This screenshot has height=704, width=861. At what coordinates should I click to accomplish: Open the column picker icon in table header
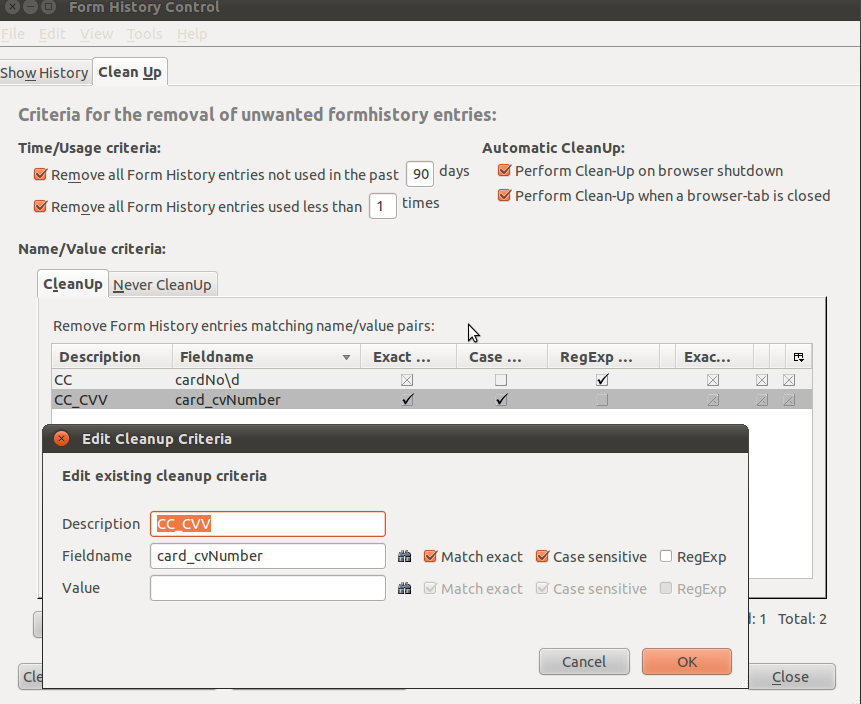pyautogui.click(x=798, y=357)
